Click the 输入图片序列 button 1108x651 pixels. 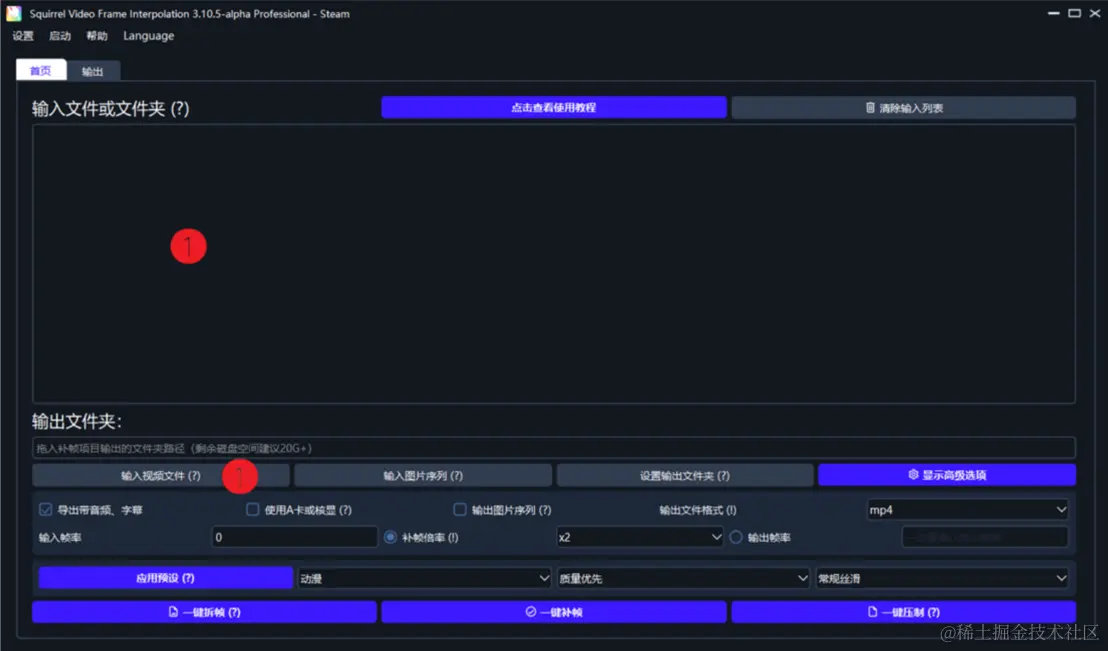(423, 476)
